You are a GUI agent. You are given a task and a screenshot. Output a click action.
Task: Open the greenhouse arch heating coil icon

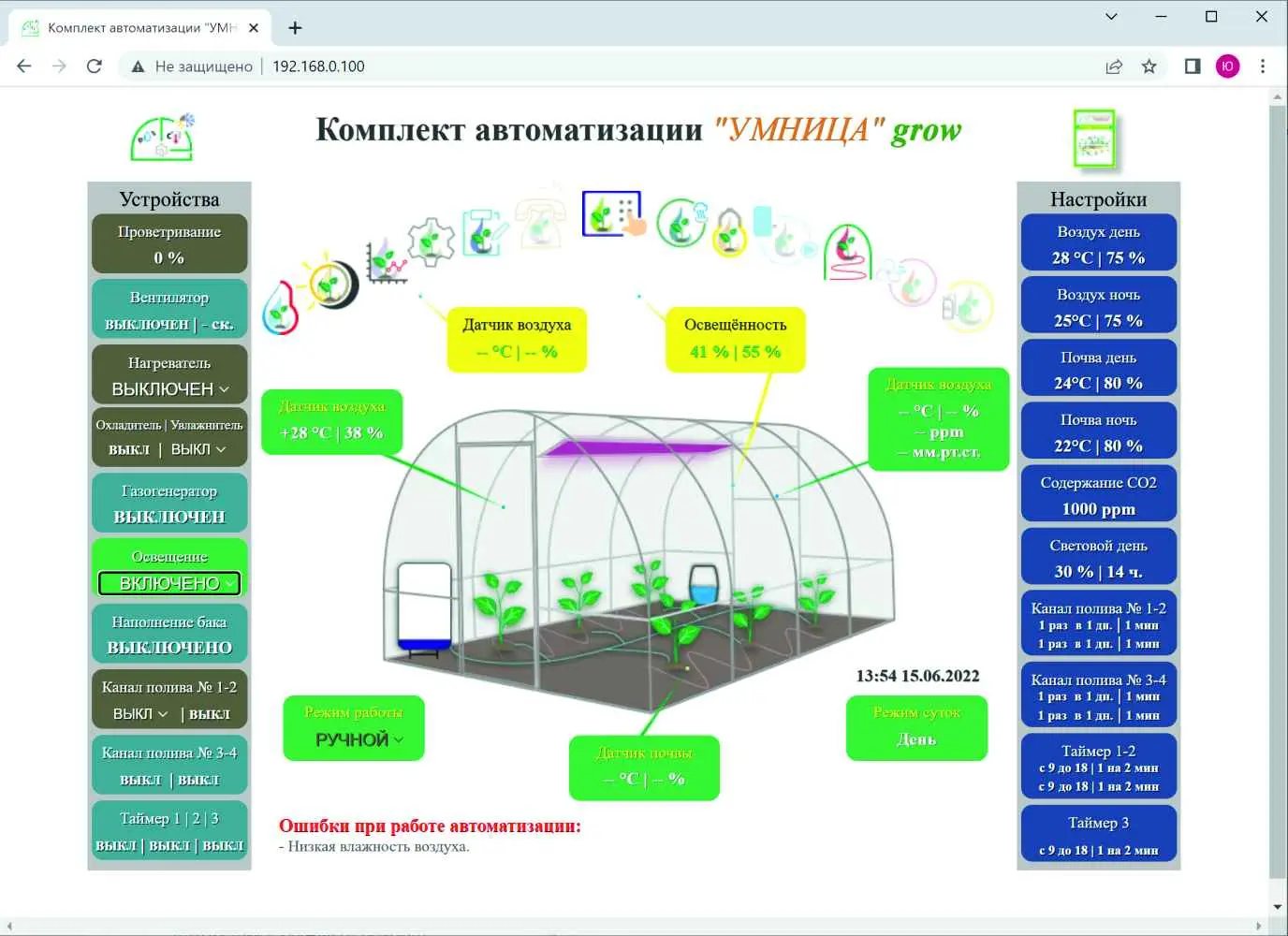(847, 251)
